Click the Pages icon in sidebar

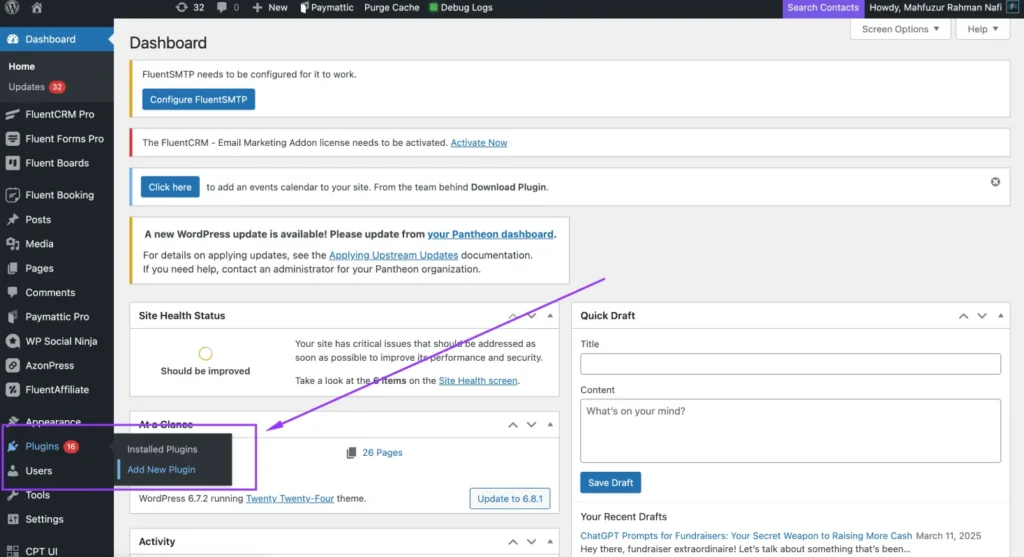12,268
